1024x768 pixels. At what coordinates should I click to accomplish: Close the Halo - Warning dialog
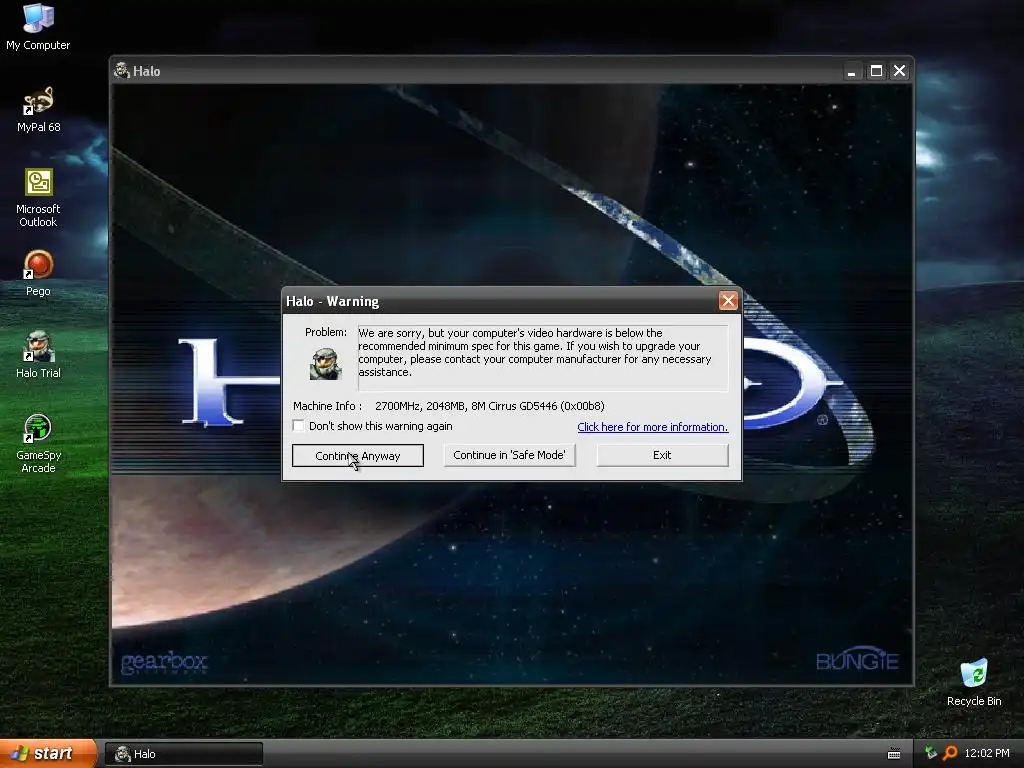[728, 300]
